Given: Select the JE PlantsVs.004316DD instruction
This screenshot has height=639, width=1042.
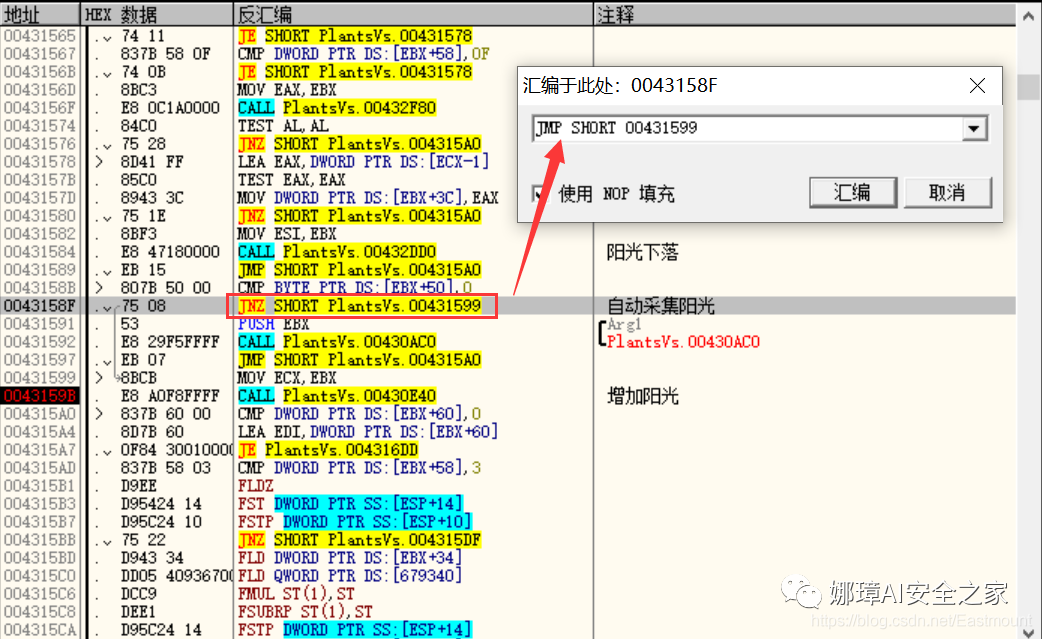Looking at the screenshot, I should (x=328, y=450).
